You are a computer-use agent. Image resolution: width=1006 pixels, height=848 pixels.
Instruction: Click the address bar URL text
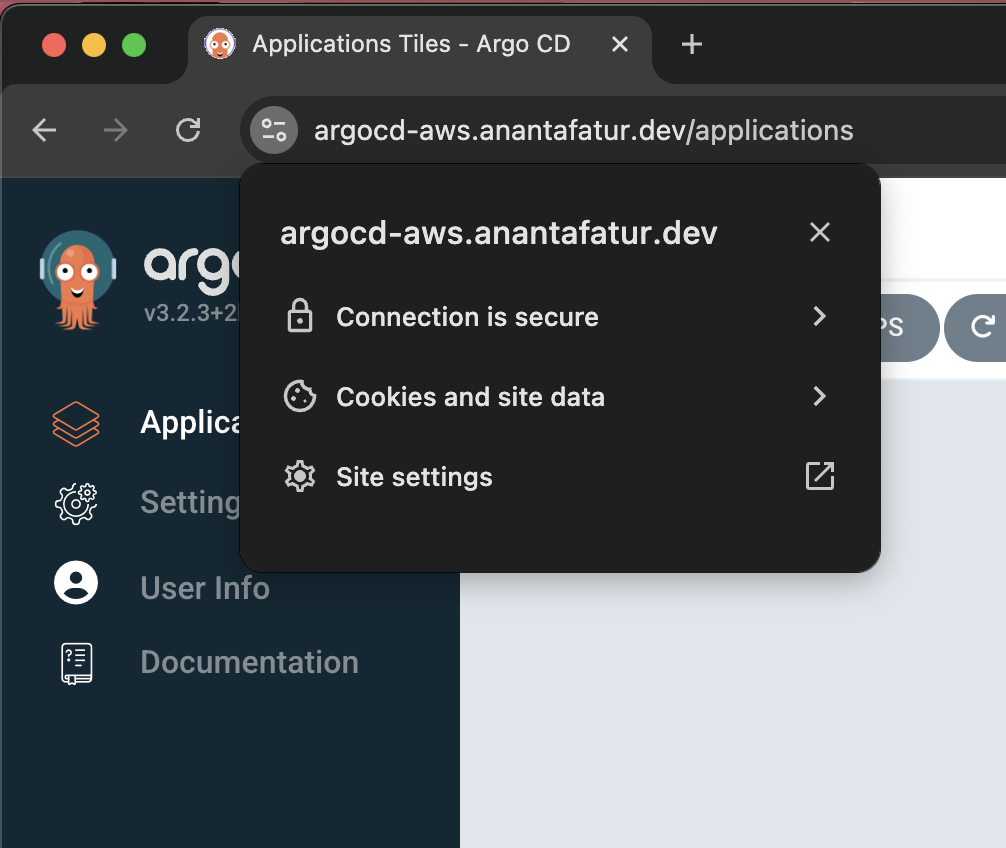tap(583, 130)
